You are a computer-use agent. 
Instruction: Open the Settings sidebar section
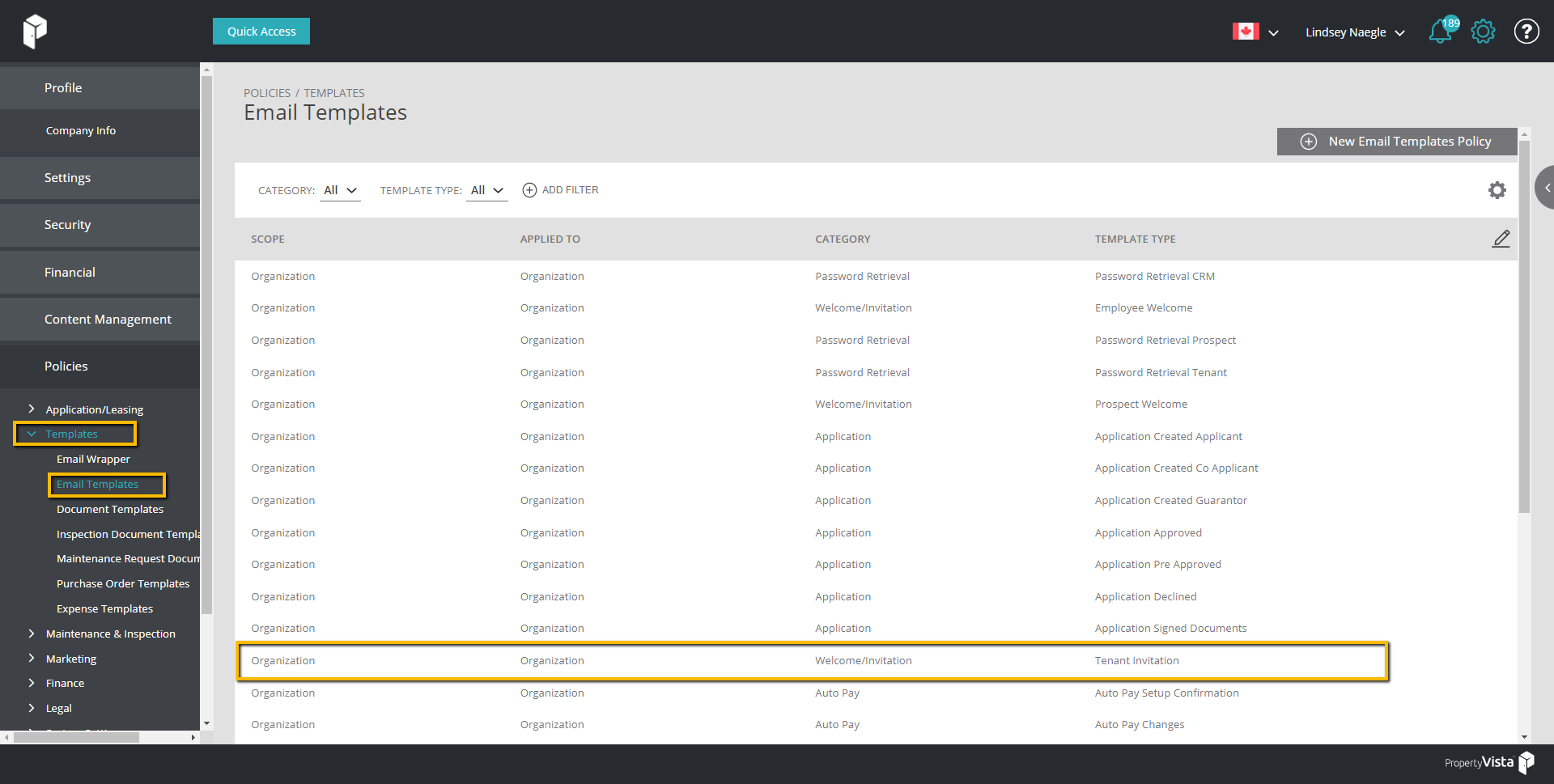(100, 177)
